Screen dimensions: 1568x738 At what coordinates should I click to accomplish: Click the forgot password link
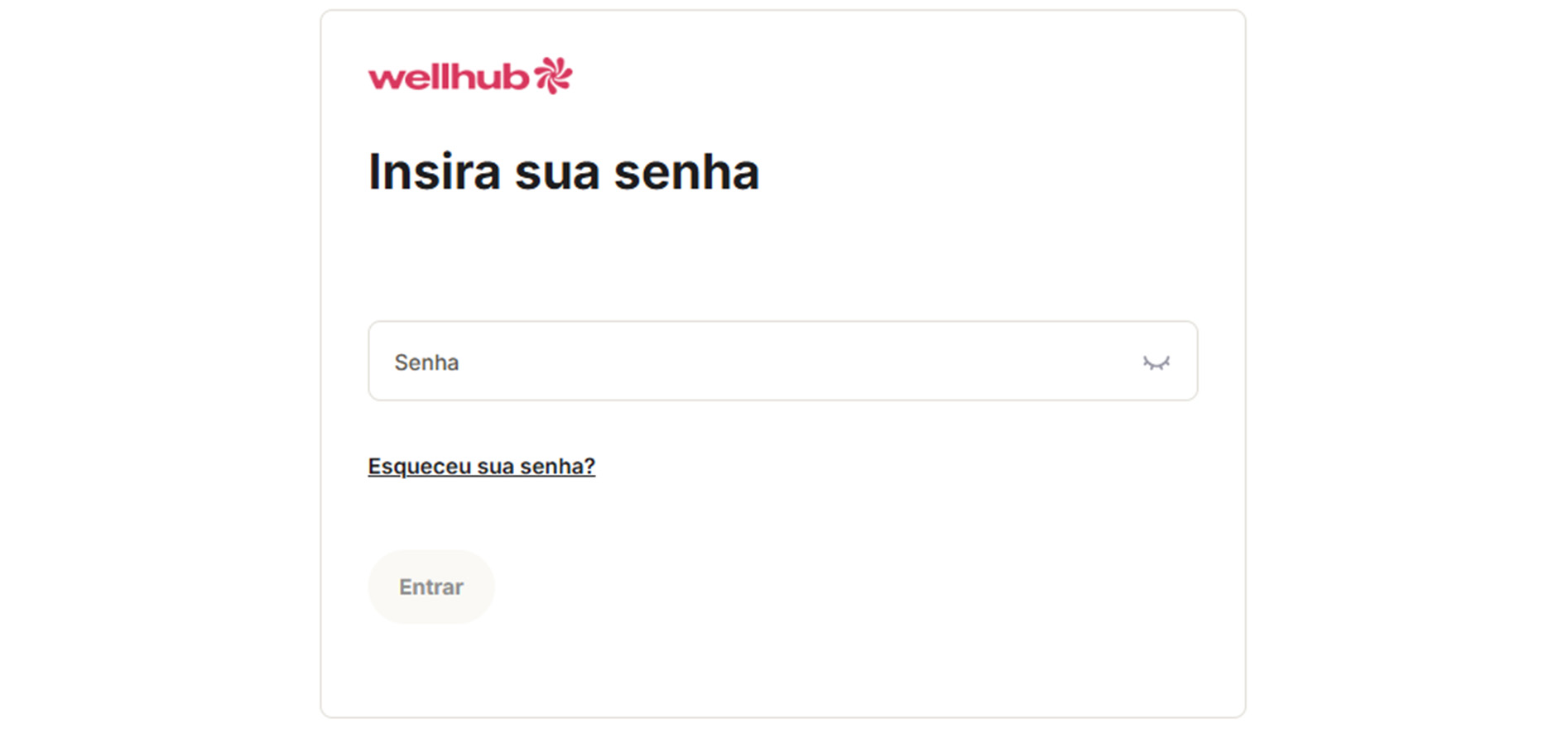[x=481, y=467]
